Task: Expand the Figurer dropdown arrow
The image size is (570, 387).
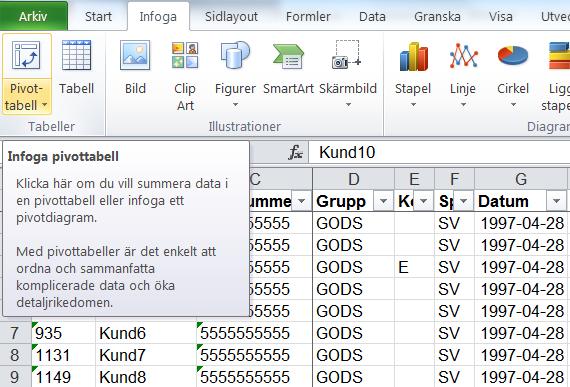Action: [235, 105]
